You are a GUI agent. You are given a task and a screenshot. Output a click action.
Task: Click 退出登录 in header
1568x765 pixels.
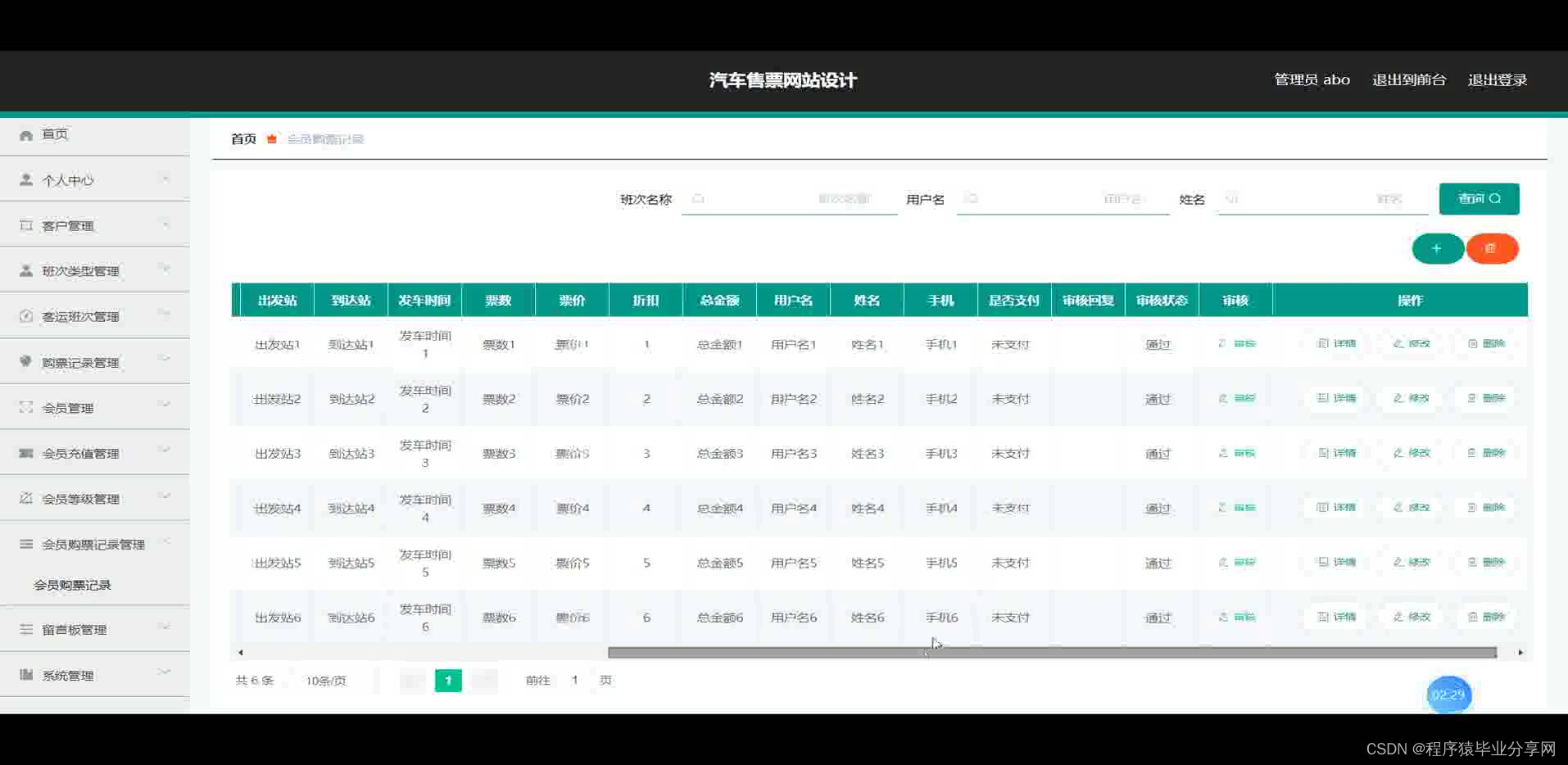(x=1498, y=79)
